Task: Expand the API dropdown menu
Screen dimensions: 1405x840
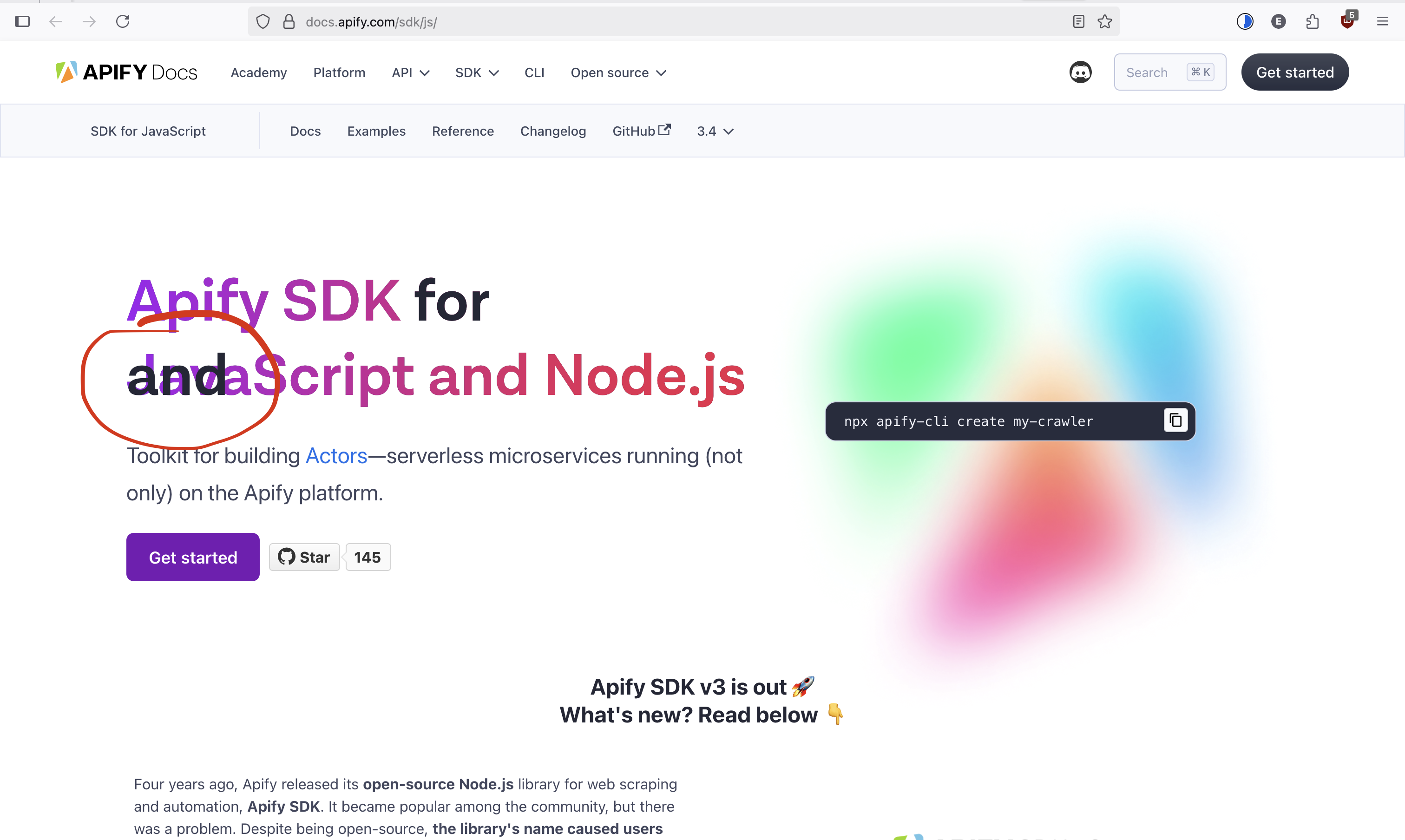Action: [410, 72]
